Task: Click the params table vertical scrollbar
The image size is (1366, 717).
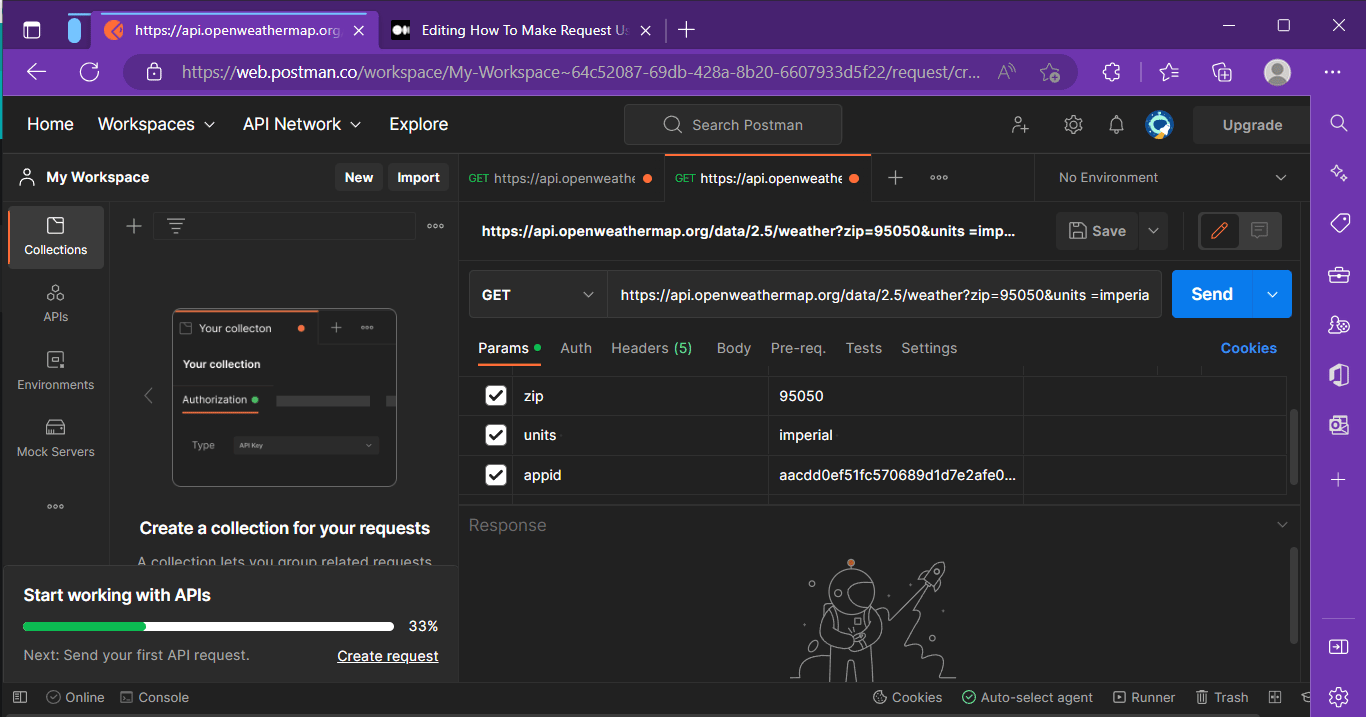Action: pyautogui.click(x=1294, y=445)
